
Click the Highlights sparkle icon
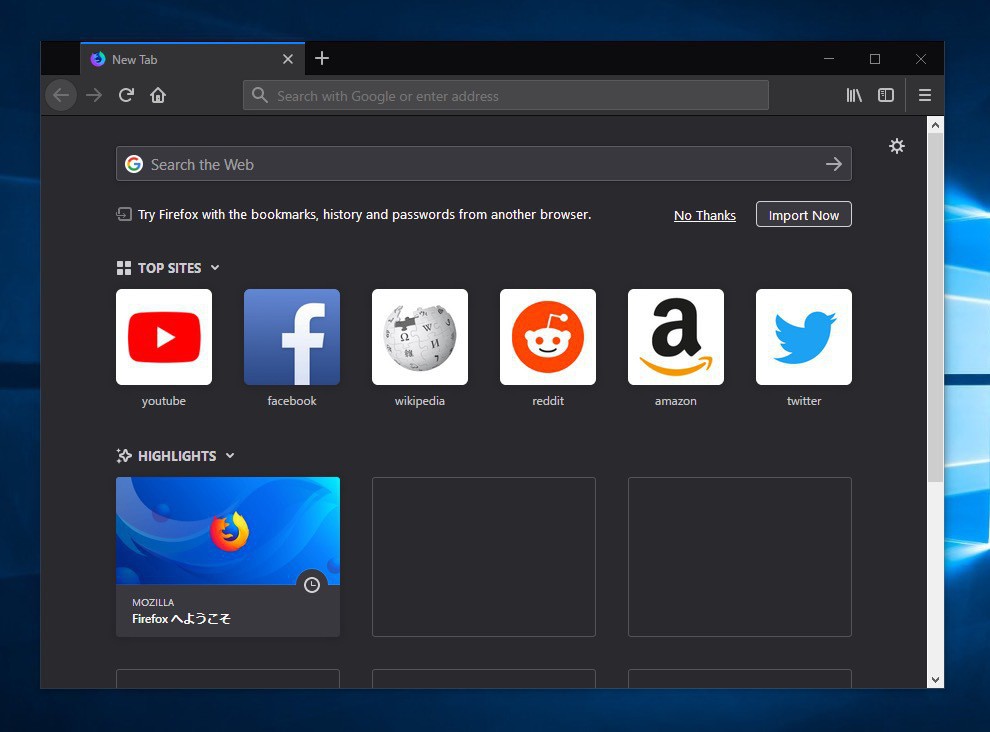pos(124,456)
